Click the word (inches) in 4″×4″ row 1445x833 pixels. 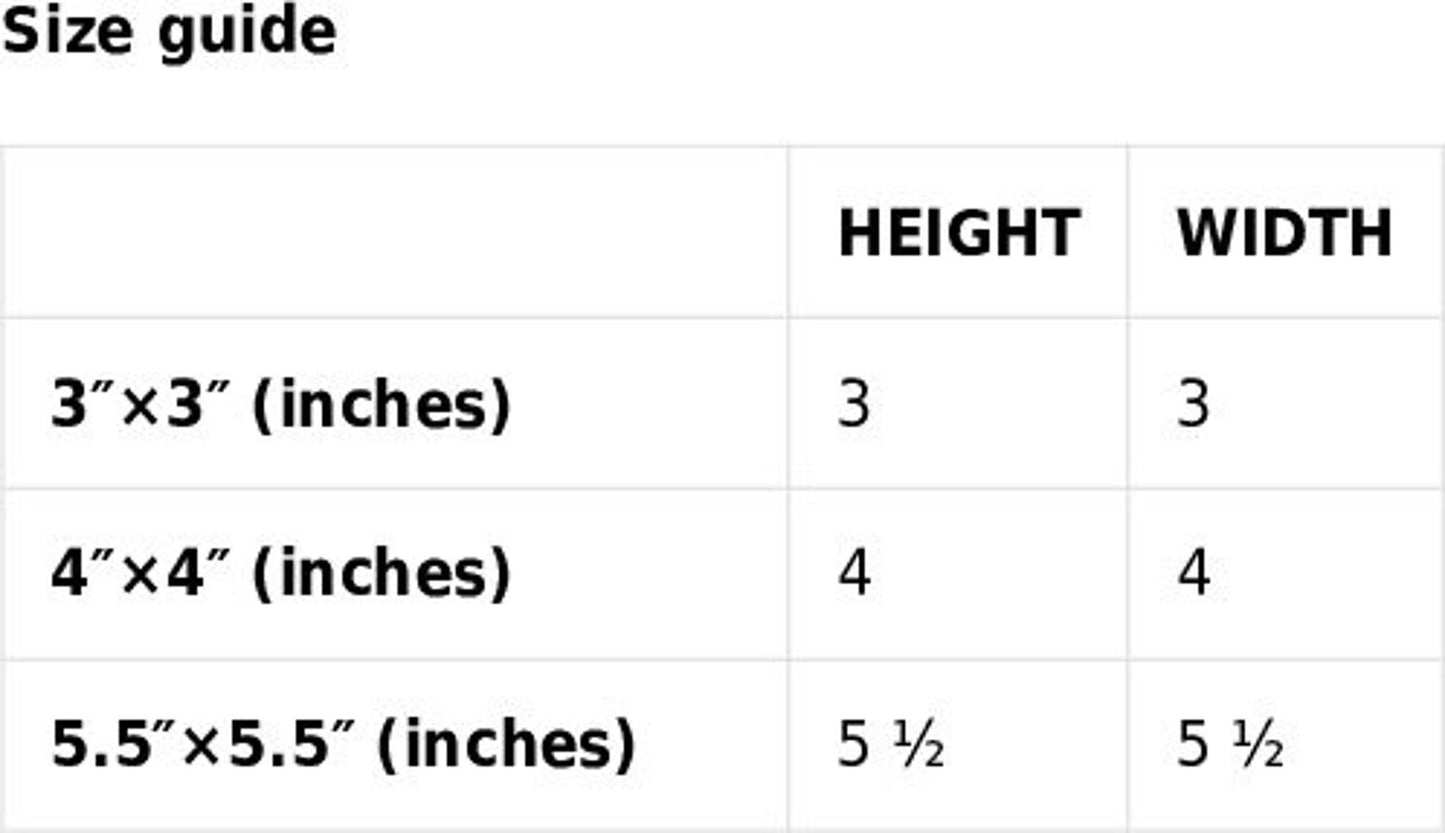pyautogui.click(x=381, y=574)
